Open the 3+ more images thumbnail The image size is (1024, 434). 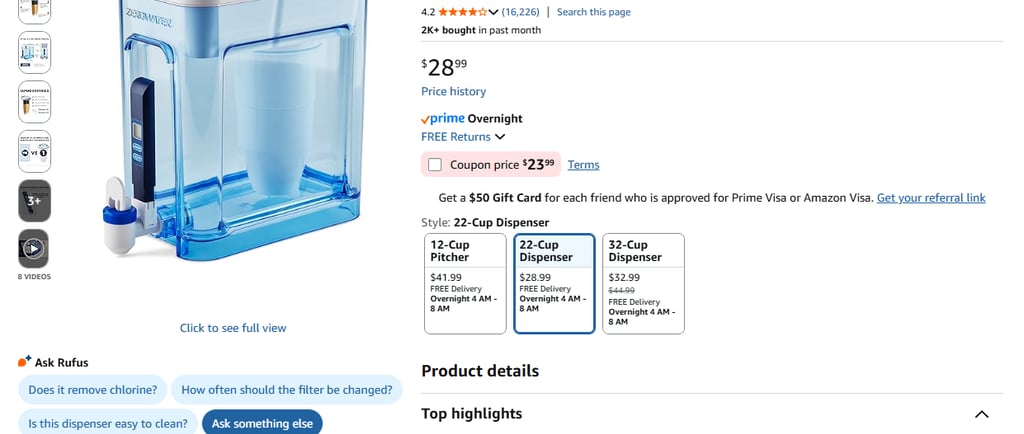click(34, 200)
